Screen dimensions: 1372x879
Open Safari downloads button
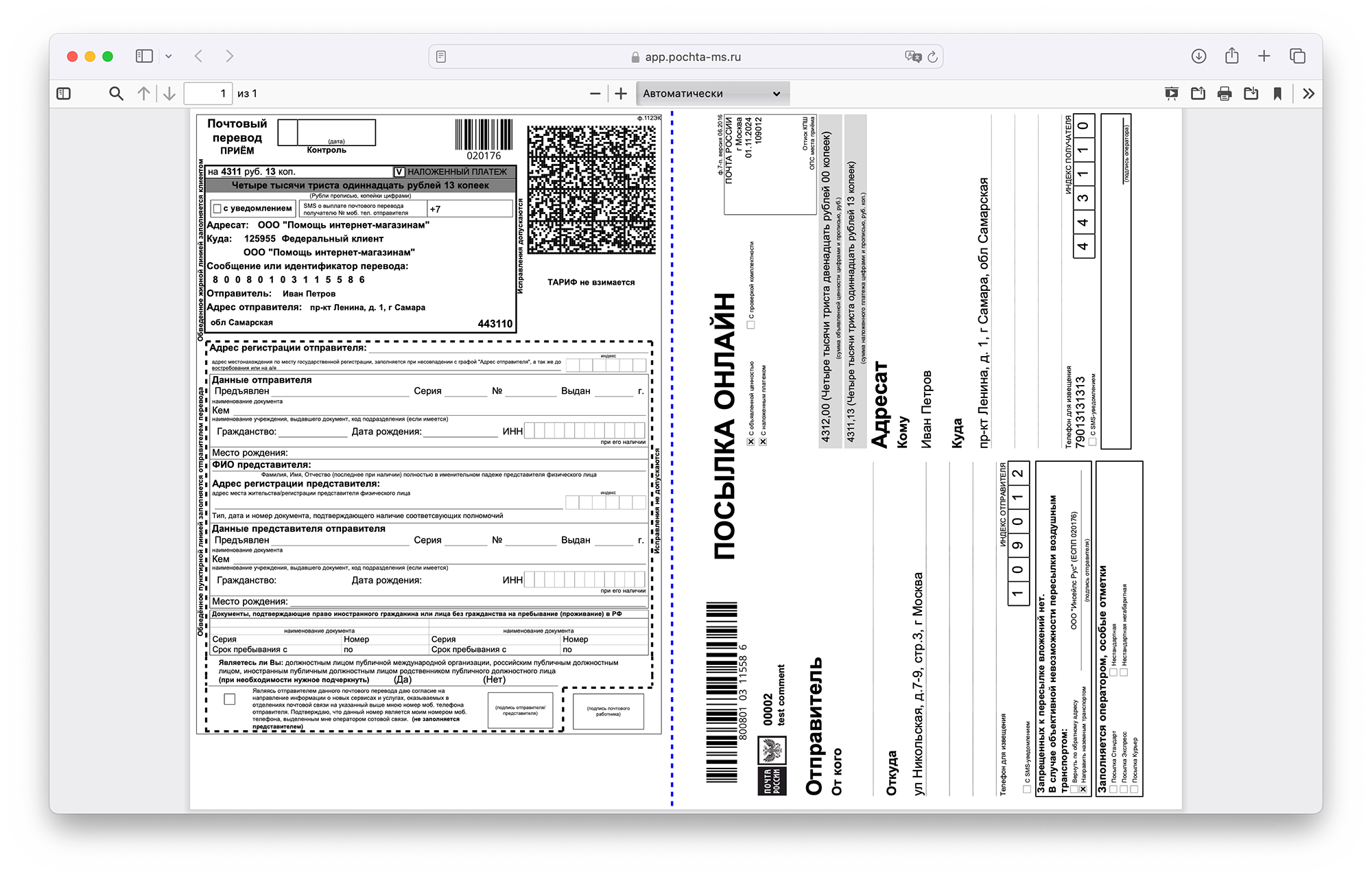click(x=1198, y=56)
